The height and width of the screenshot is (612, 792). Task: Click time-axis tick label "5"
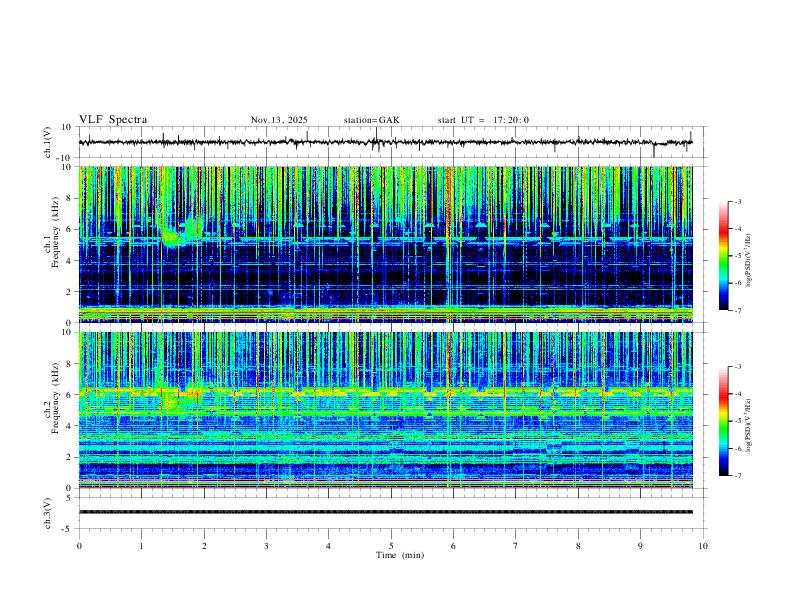(391, 546)
